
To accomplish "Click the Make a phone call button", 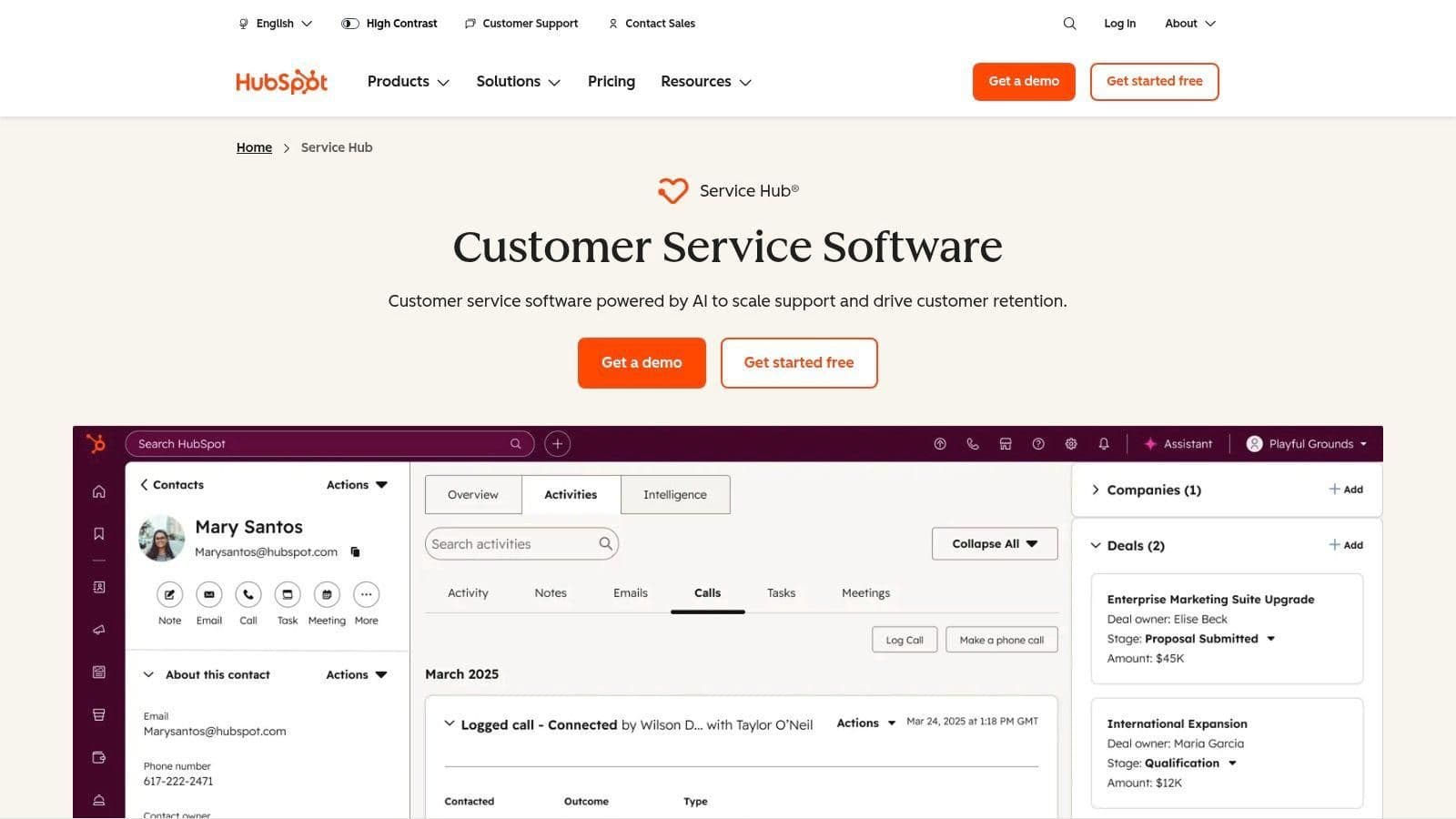I will point(1001,639).
